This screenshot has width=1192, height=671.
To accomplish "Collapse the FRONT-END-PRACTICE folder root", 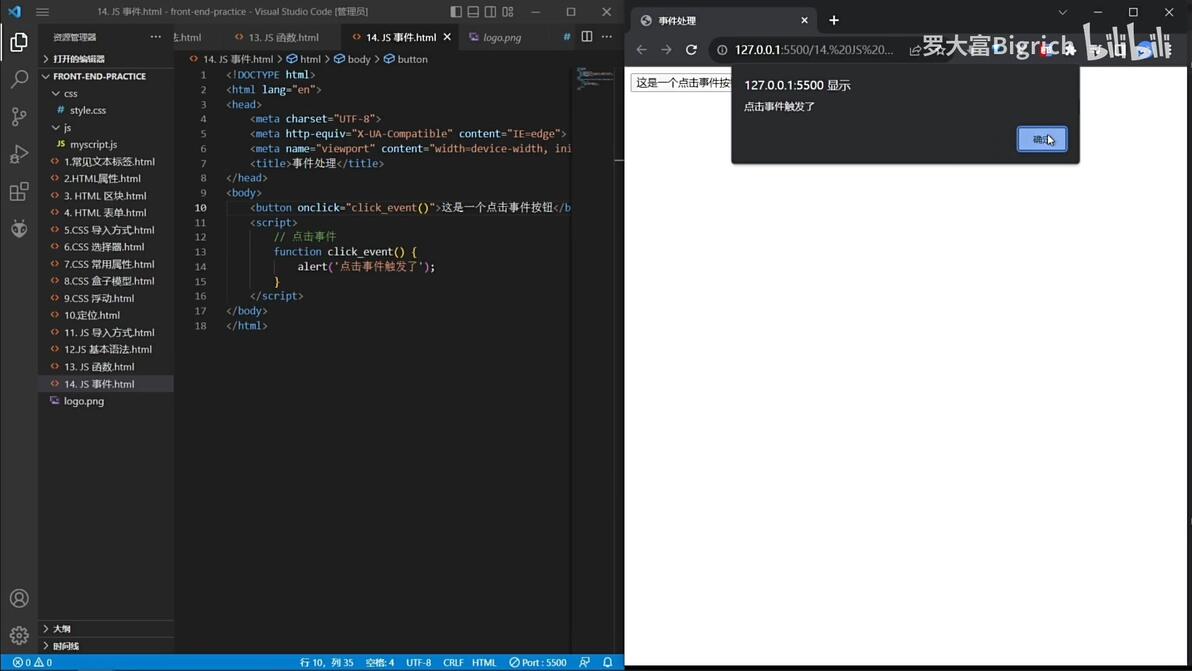I will tap(99, 76).
